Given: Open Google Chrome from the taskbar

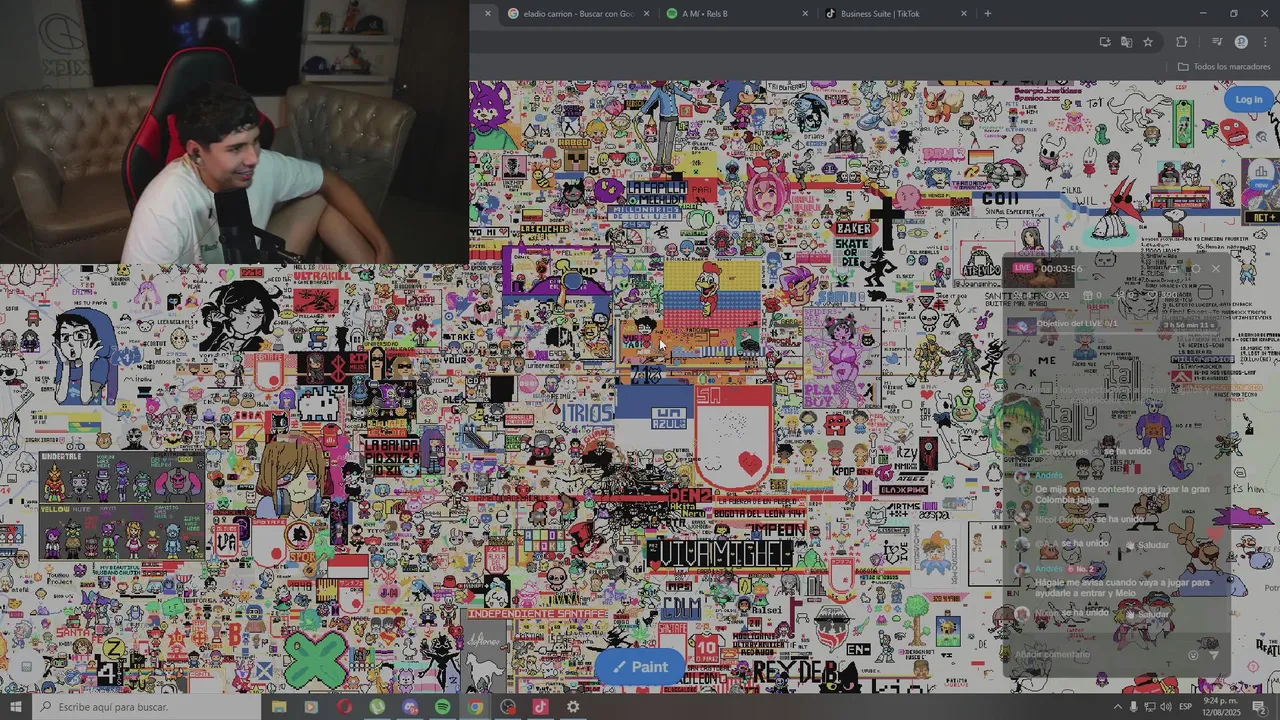Looking at the screenshot, I should click(475, 707).
